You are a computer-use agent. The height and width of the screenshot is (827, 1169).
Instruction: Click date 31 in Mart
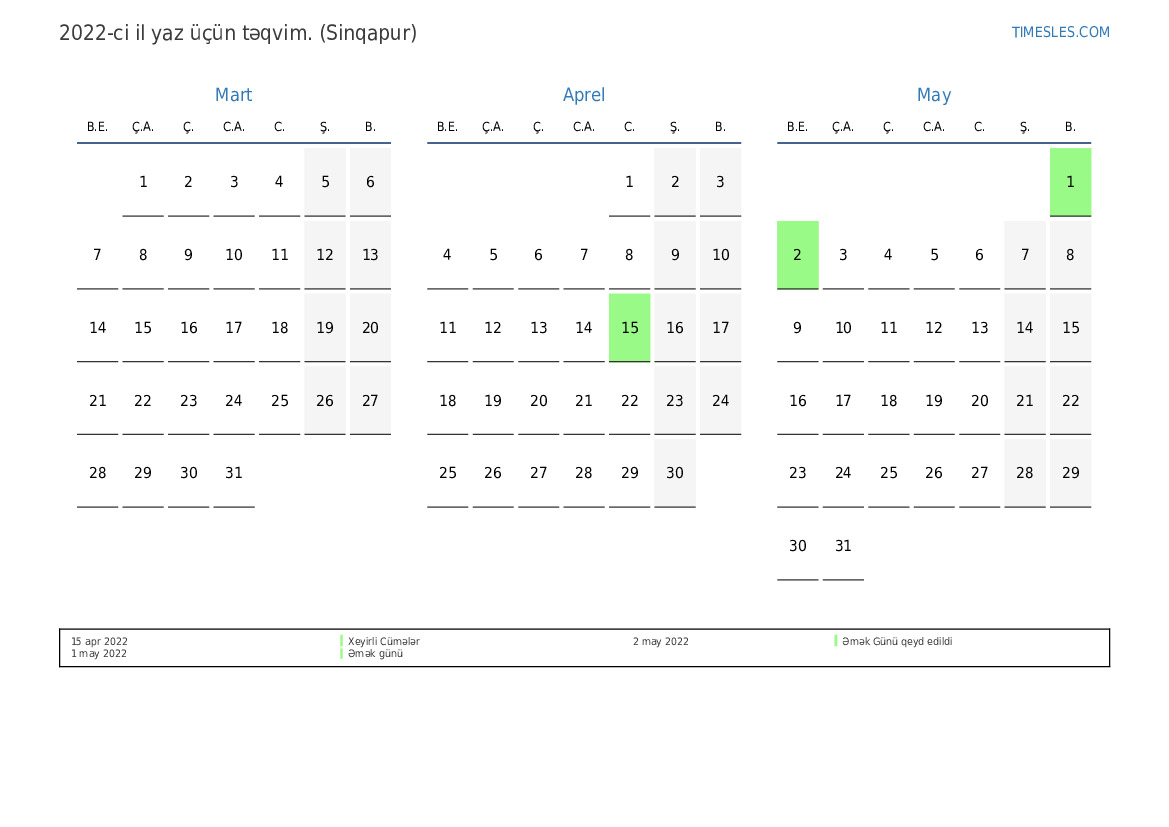click(x=233, y=473)
